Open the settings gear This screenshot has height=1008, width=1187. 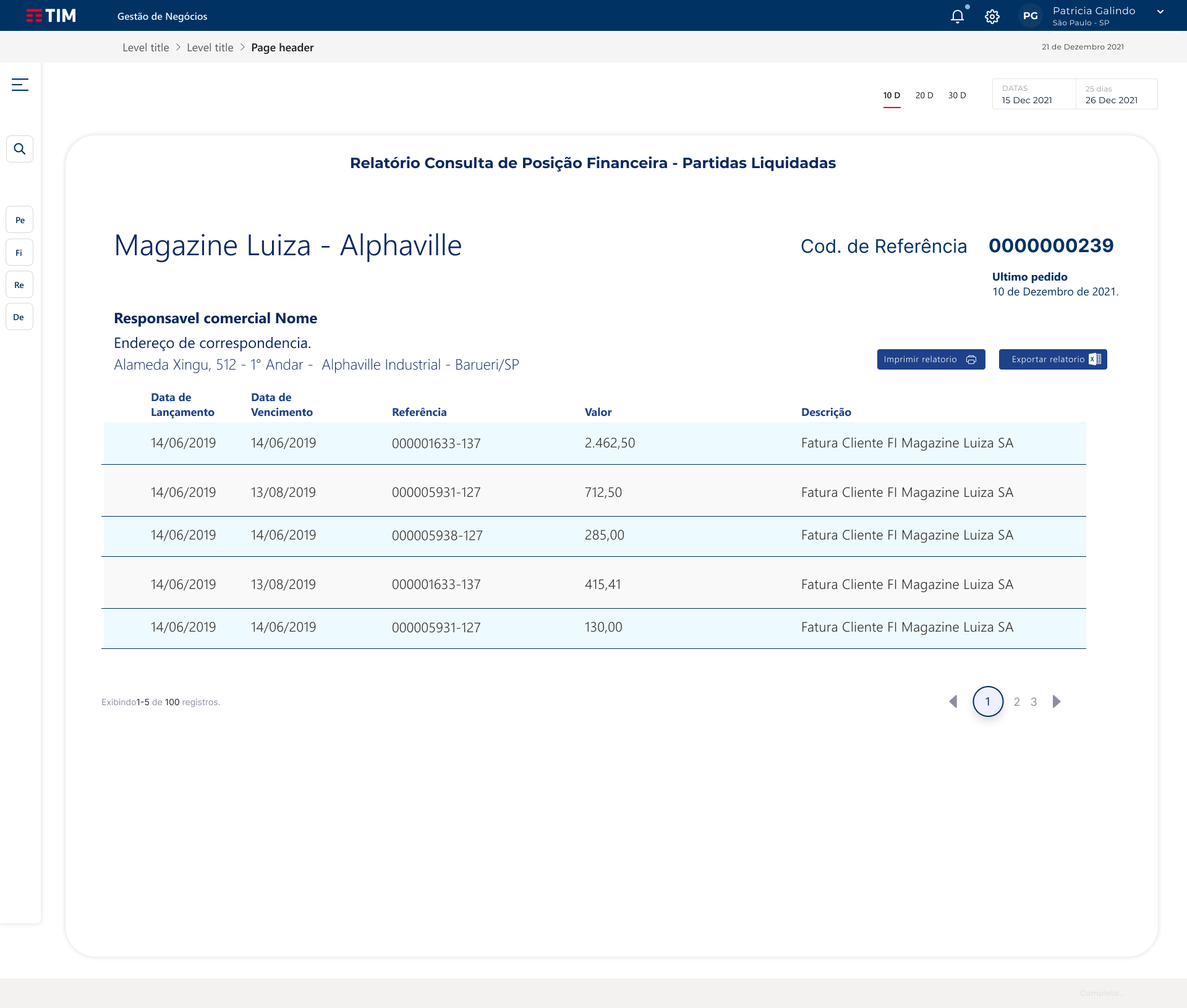click(x=992, y=17)
